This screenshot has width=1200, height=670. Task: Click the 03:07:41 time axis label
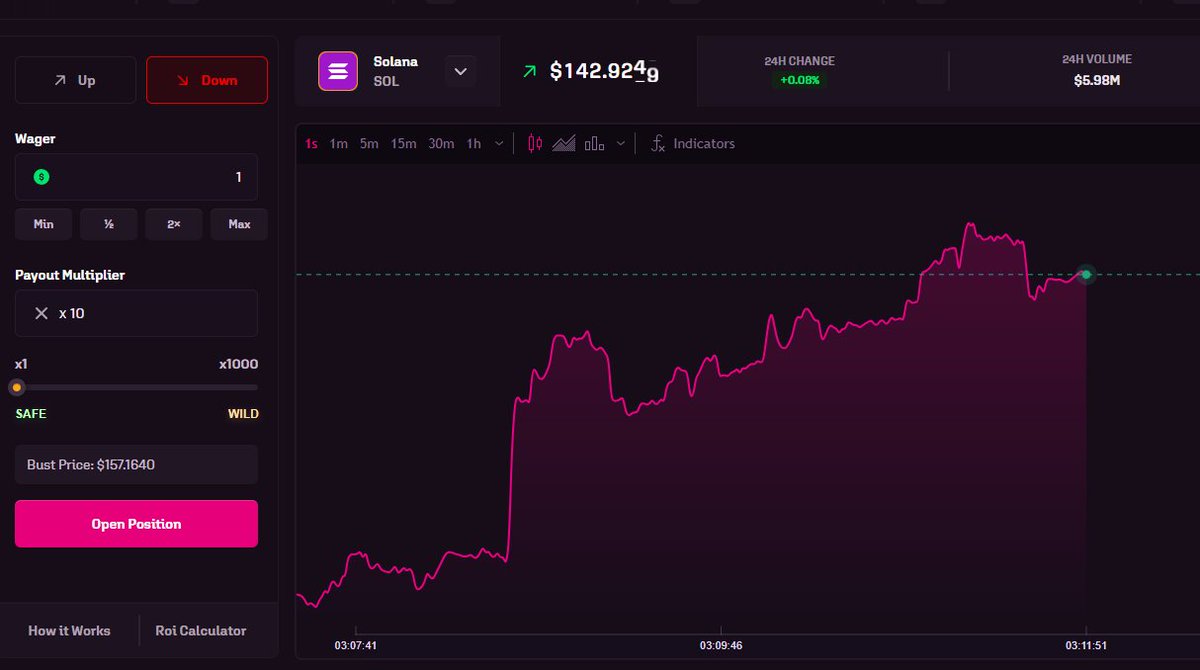[x=355, y=646]
